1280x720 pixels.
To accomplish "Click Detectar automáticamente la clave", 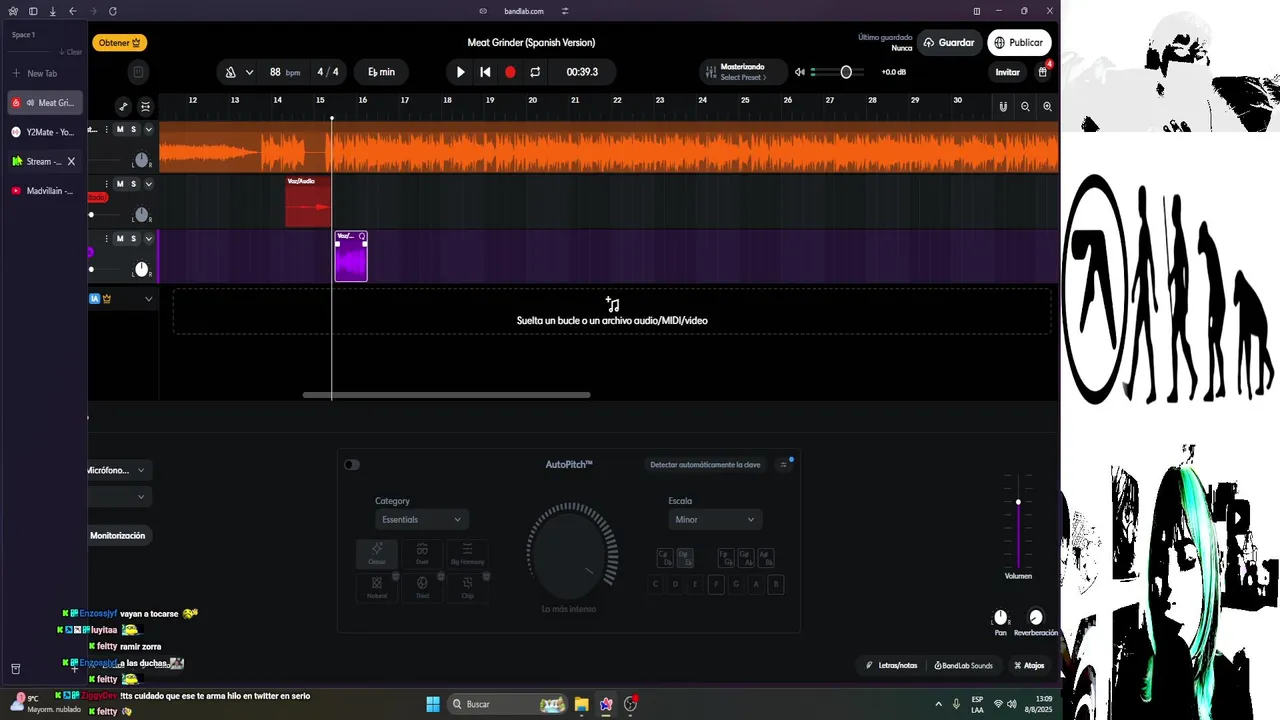I will click(x=705, y=464).
